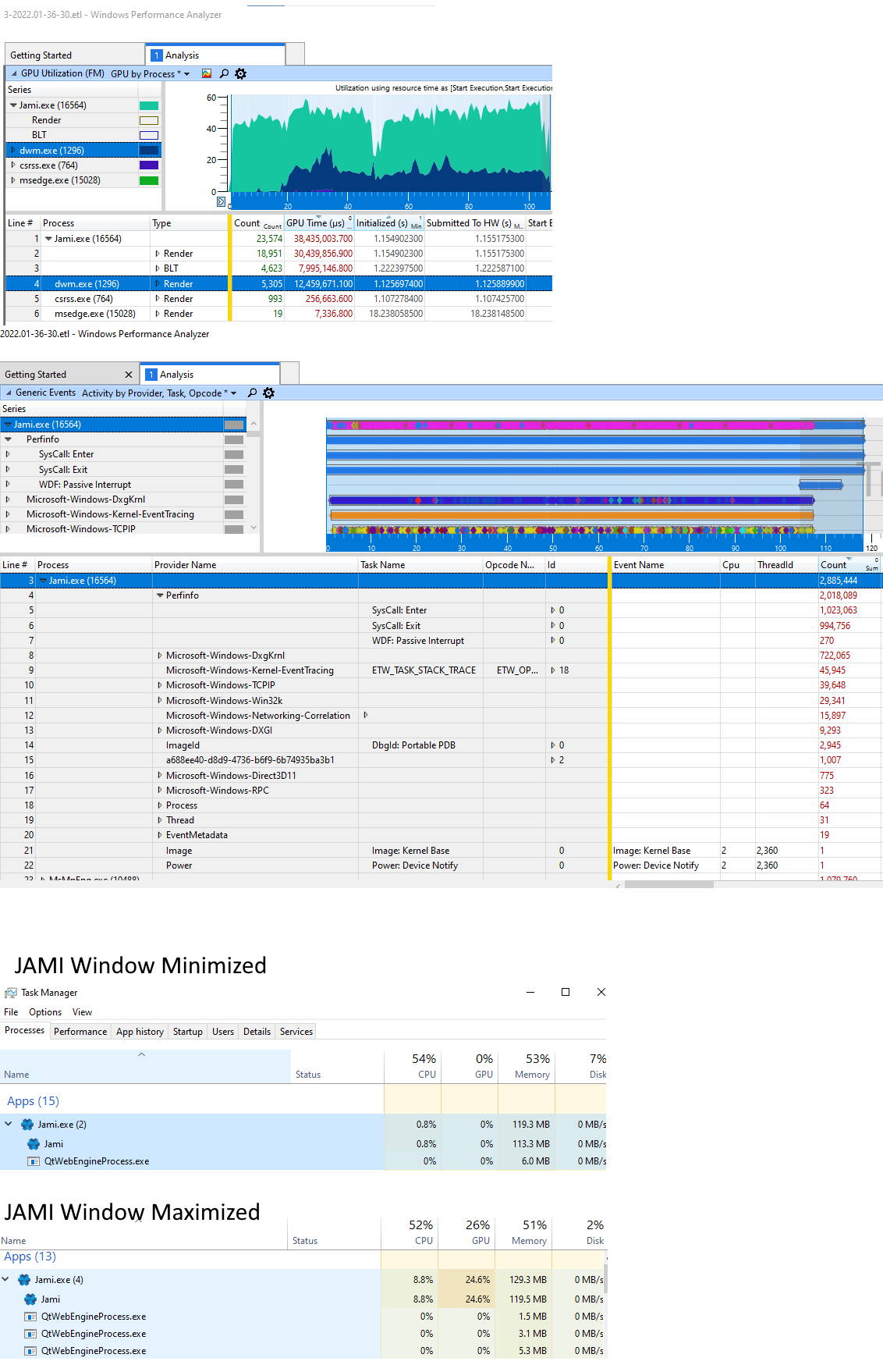The height and width of the screenshot is (1372, 883).
Task: Click the Jami app icon in minimized Task Manager
Action: [27, 1125]
